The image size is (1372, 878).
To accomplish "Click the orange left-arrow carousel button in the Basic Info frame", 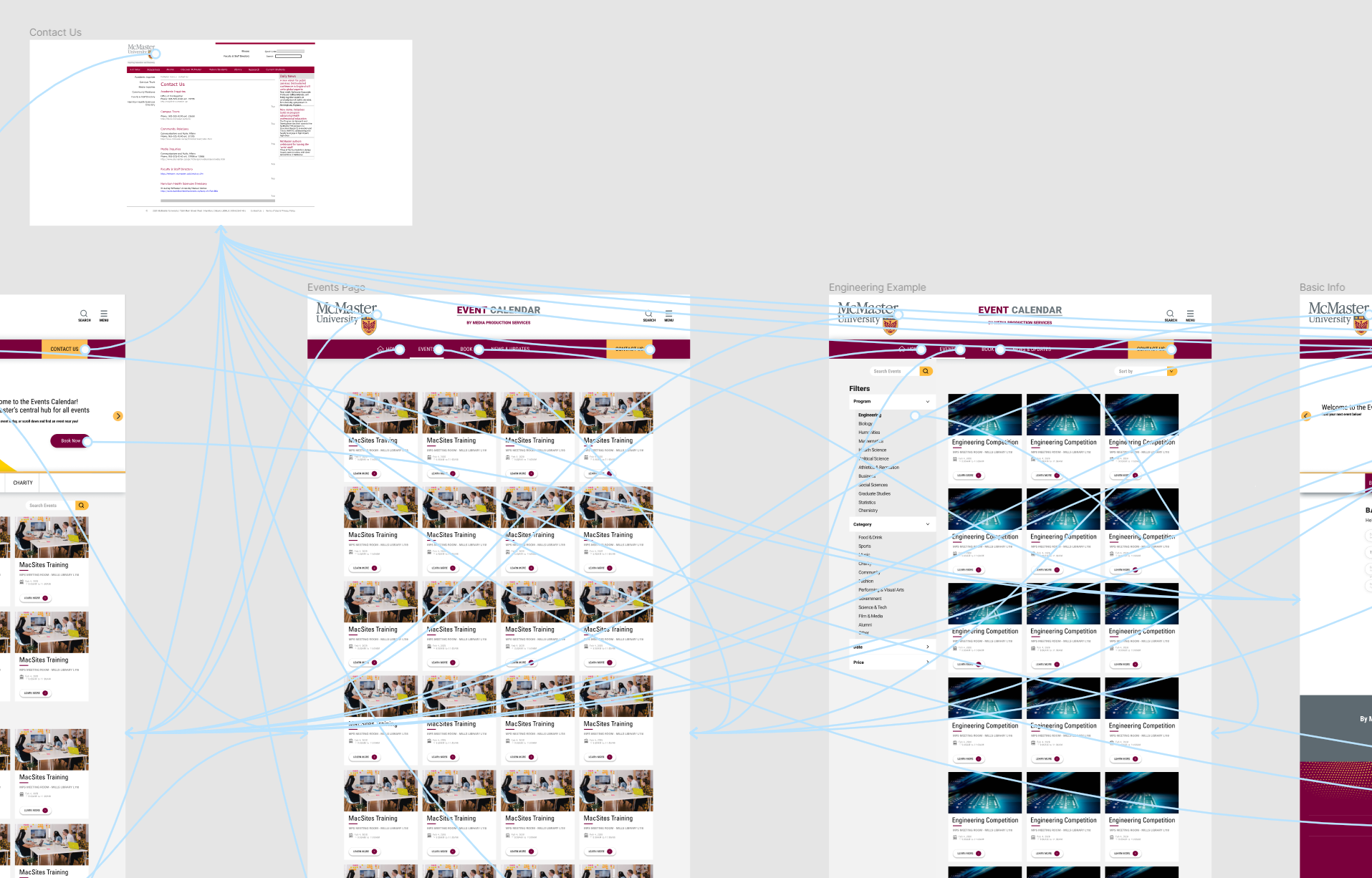I will coord(1306,416).
